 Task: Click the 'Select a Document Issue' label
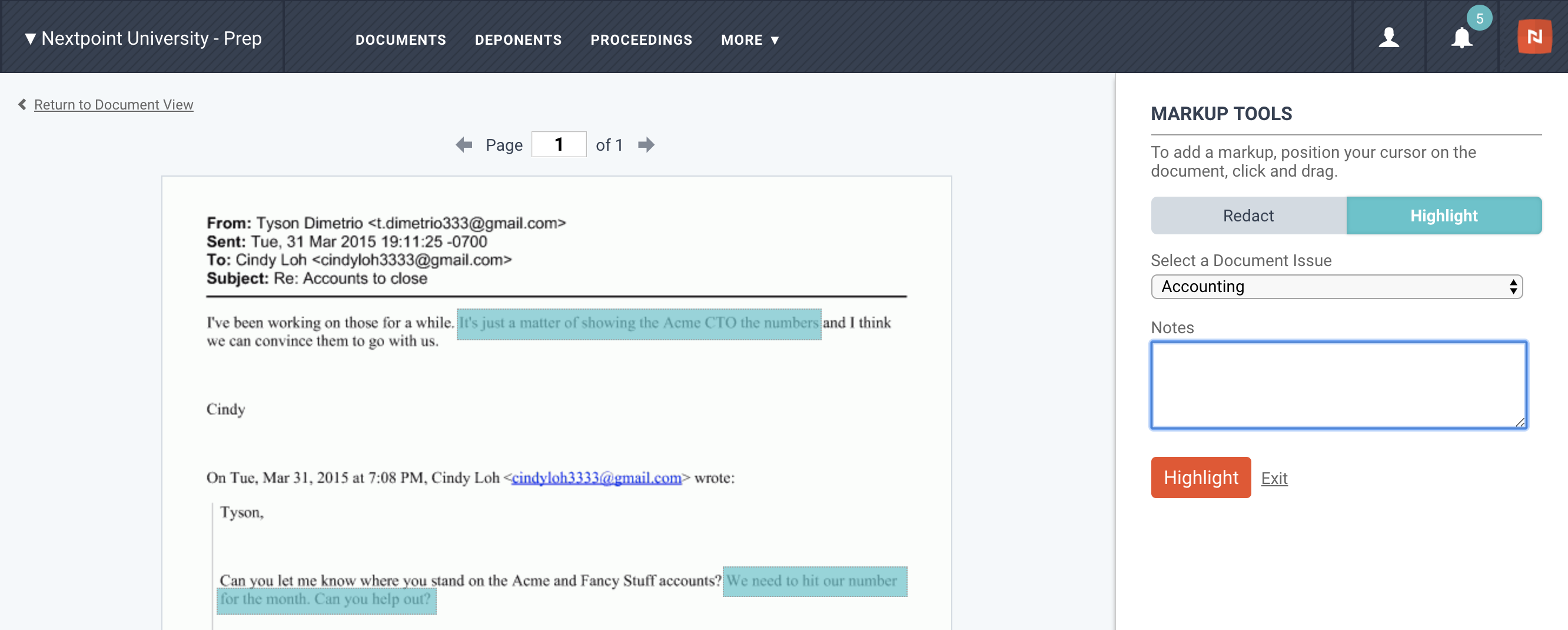[1241, 260]
